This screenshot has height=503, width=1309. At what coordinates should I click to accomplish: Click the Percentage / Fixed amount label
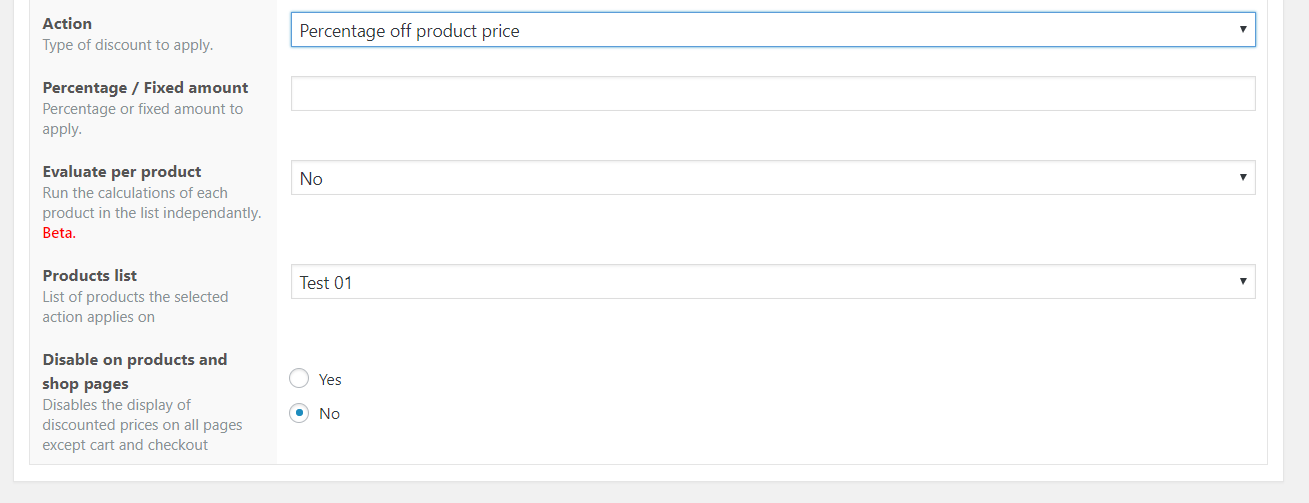pyautogui.click(x=145, y=88)
